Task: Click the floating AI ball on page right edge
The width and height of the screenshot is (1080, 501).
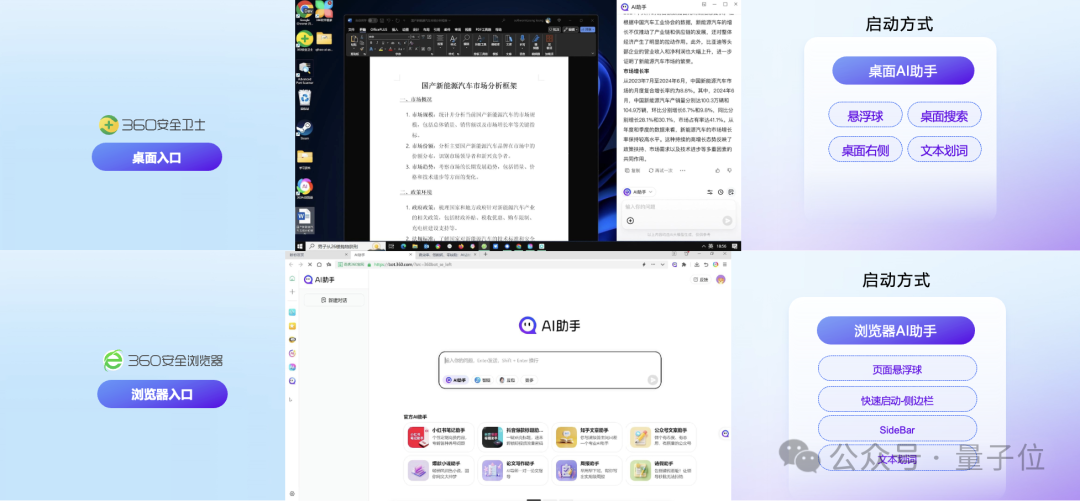Action: pos(725,433)
